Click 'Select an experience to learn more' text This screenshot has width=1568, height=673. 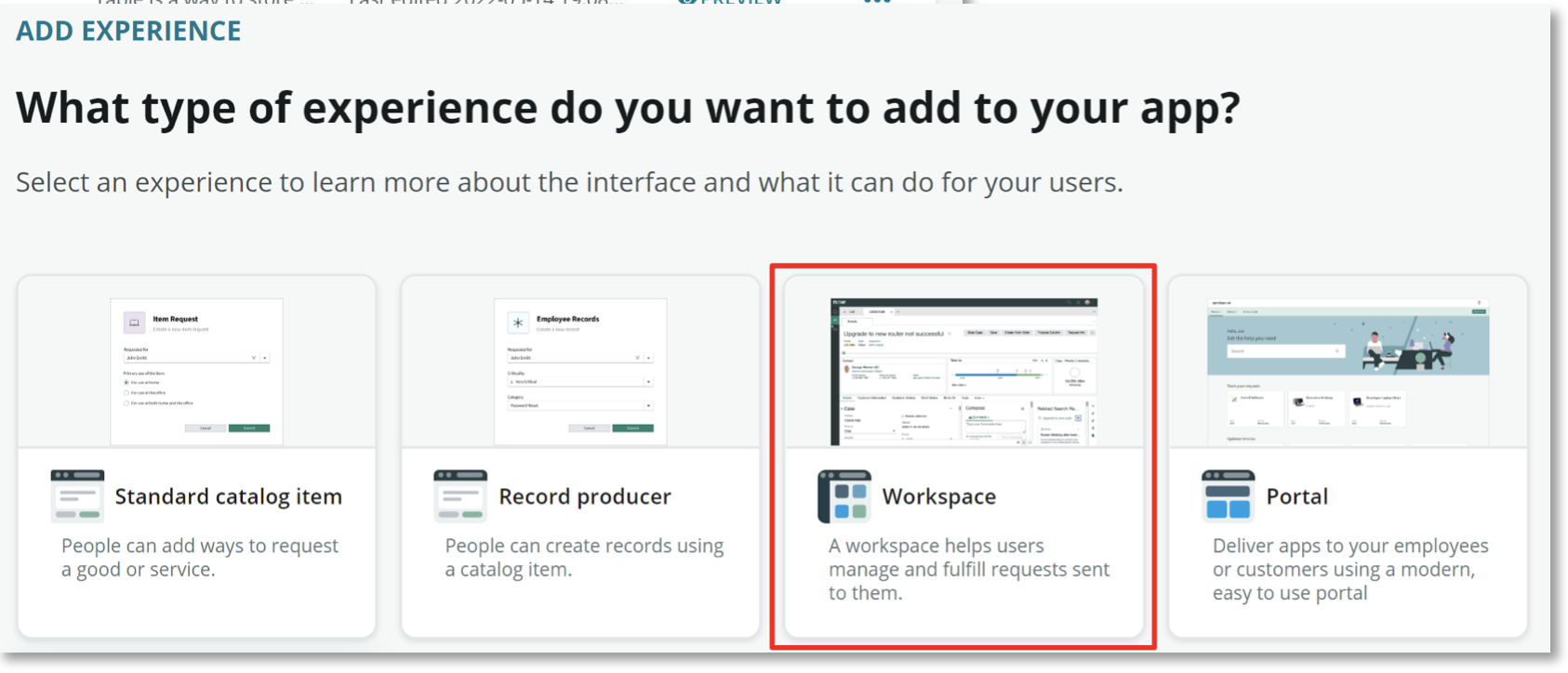point(569,182)
